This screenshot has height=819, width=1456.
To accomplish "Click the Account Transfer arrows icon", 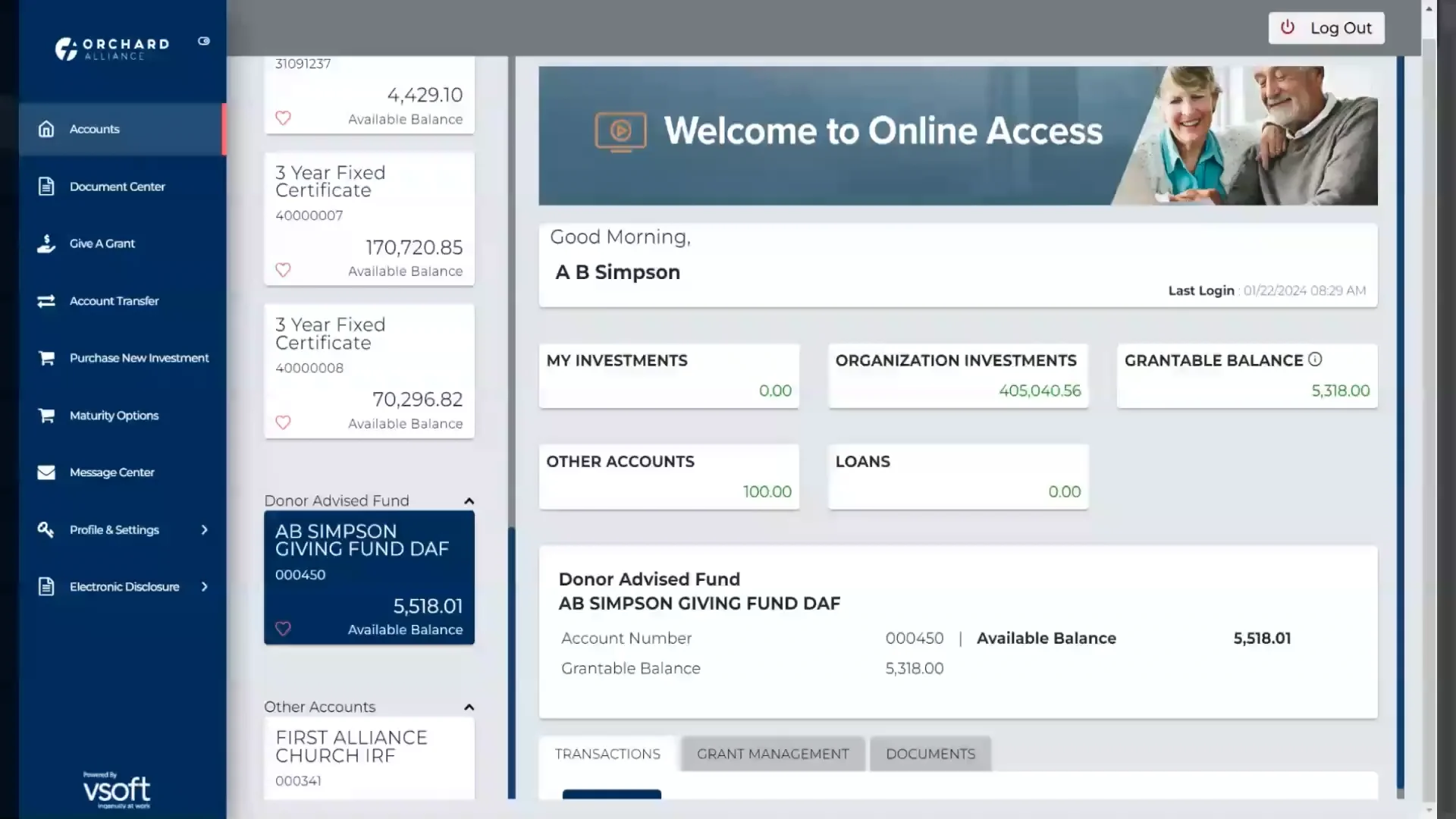I will point(46,301).
